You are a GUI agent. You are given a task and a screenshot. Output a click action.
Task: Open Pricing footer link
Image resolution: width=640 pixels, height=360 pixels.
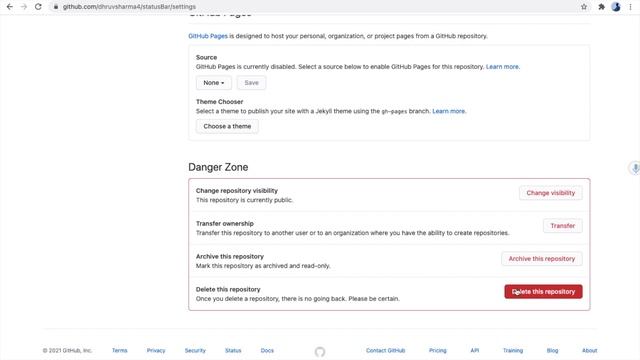click(x=438, y=350)
